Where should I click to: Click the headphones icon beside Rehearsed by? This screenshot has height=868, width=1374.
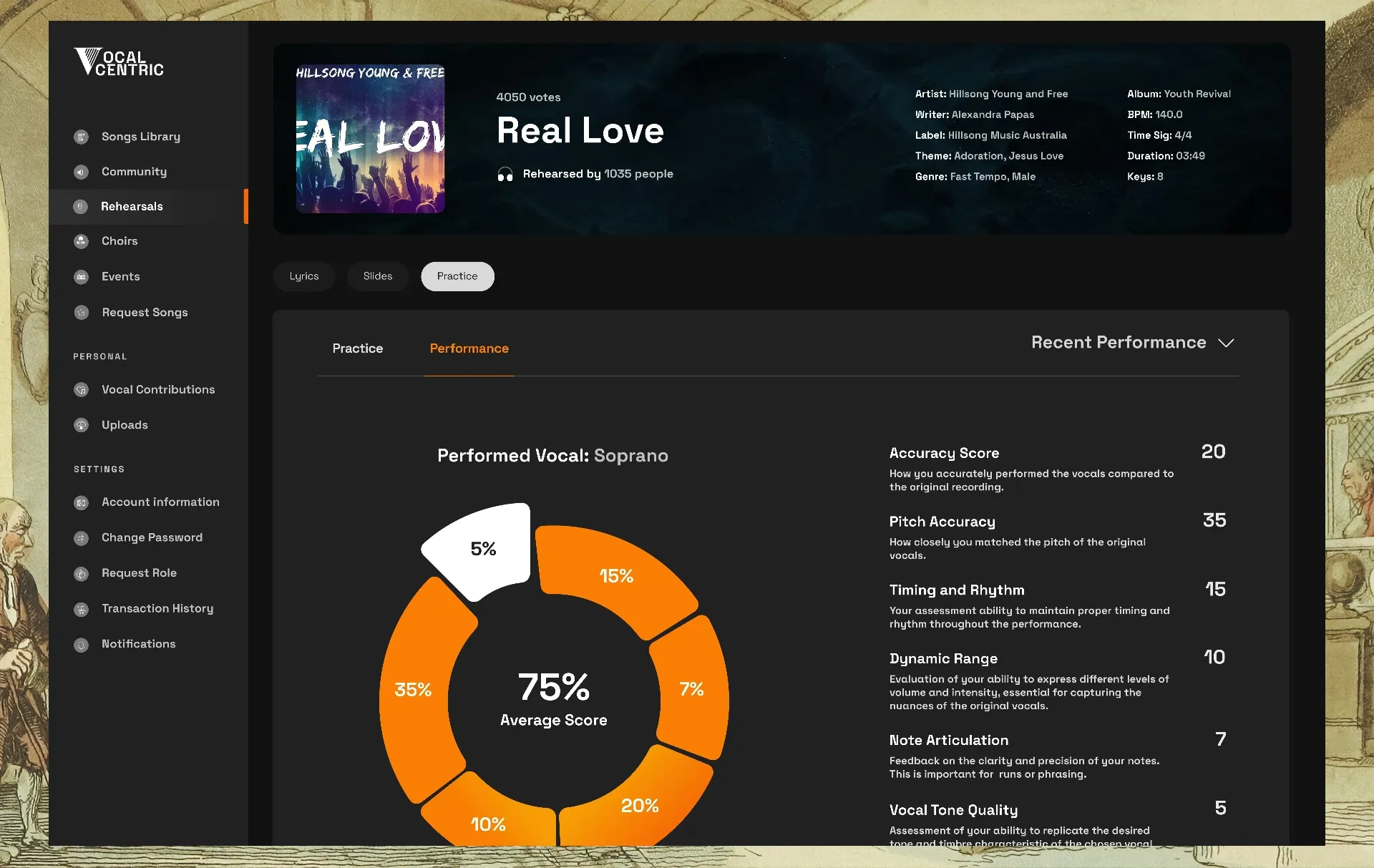[x=505, y=175]
